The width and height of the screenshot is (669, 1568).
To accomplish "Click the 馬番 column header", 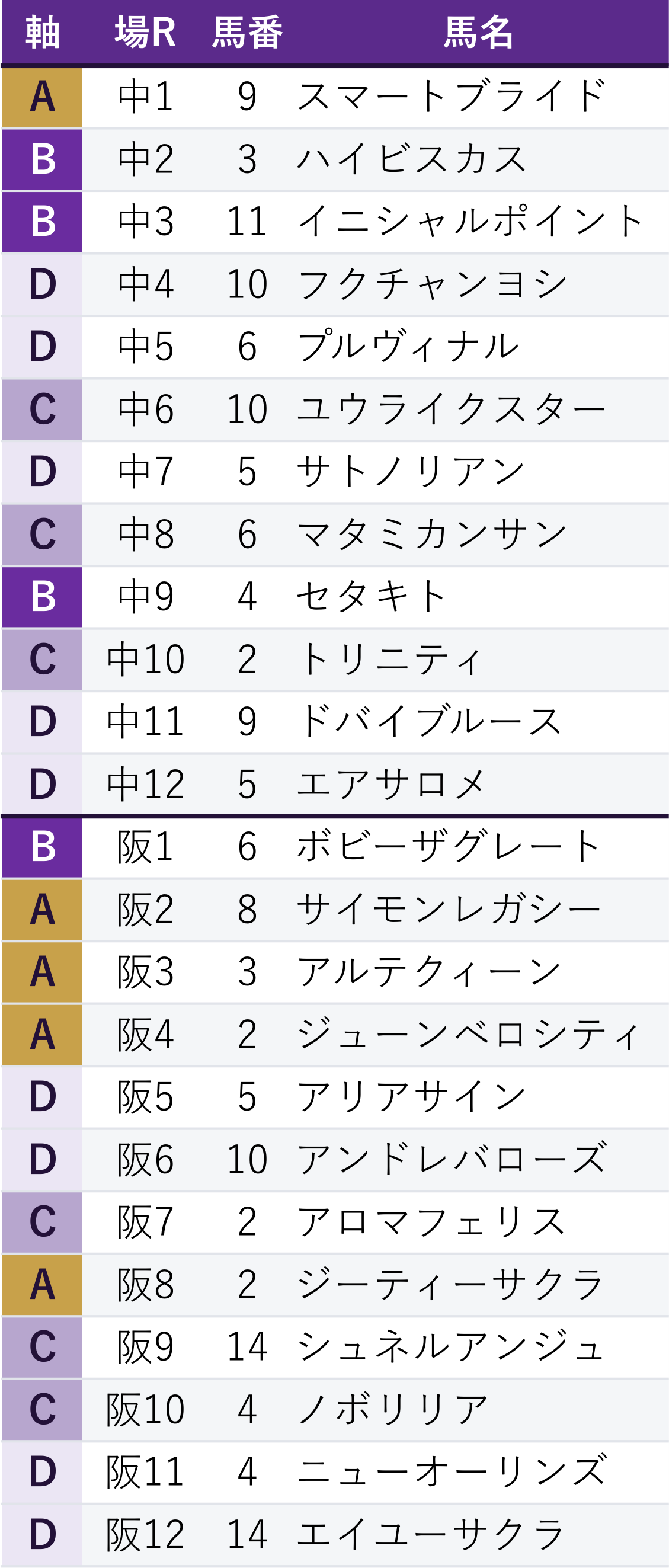I will pos(247,32).
